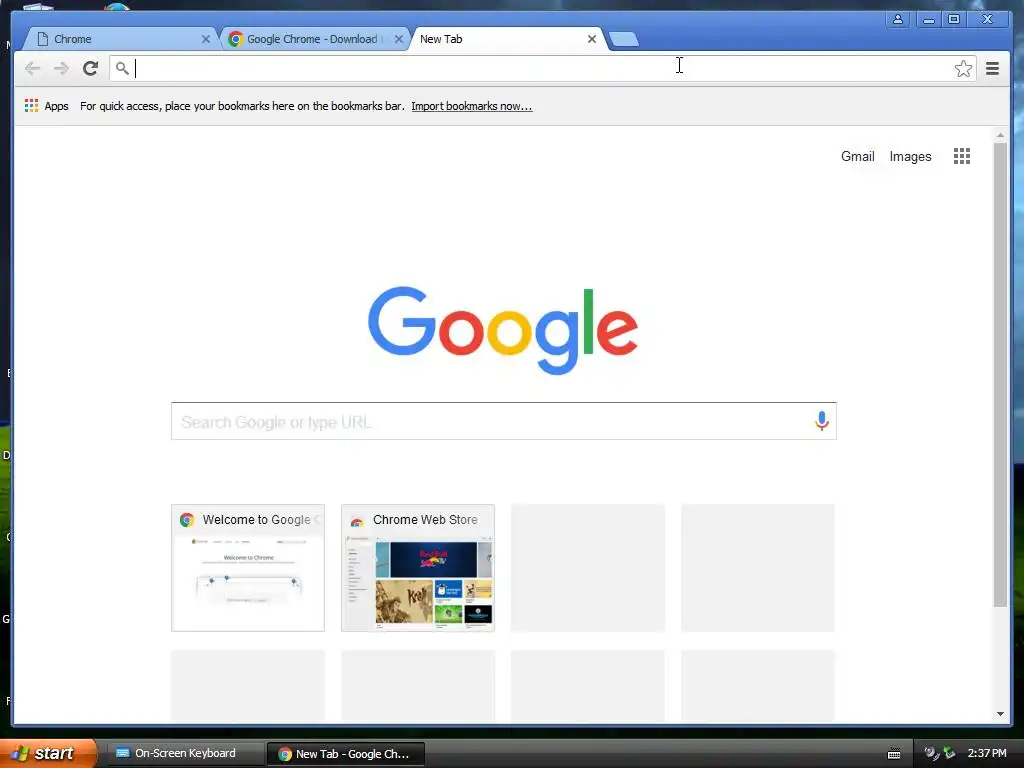Viewport: 1024px width, 768px height.
Task: Click the second system tray icon before the clock
Action: pos(949,754)
